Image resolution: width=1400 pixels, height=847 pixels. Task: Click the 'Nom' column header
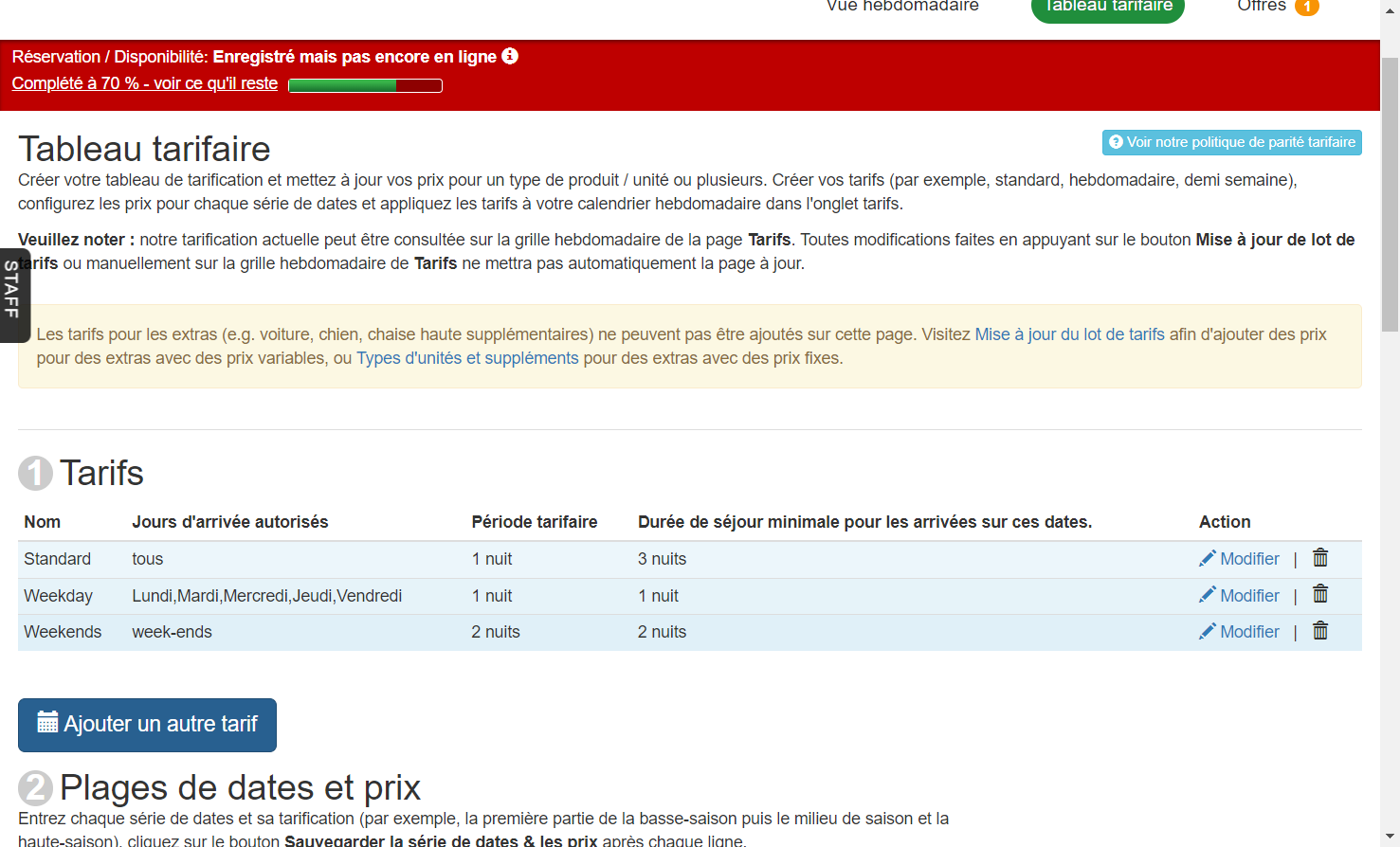pos(43,522)
